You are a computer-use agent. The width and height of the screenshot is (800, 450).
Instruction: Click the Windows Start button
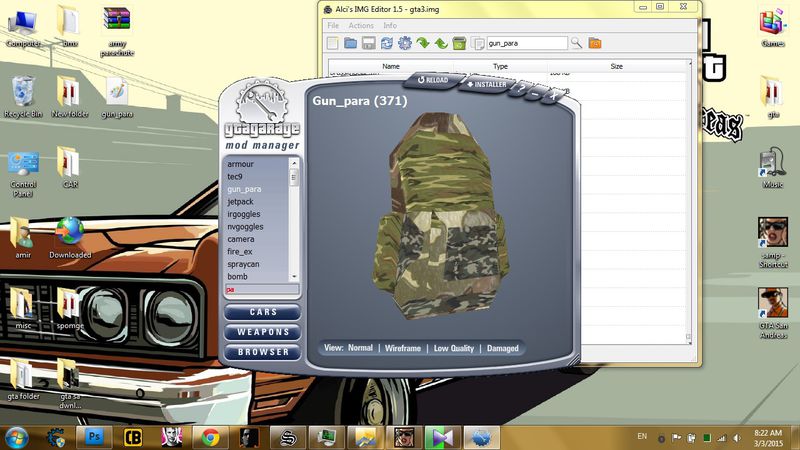coord(16,438)
